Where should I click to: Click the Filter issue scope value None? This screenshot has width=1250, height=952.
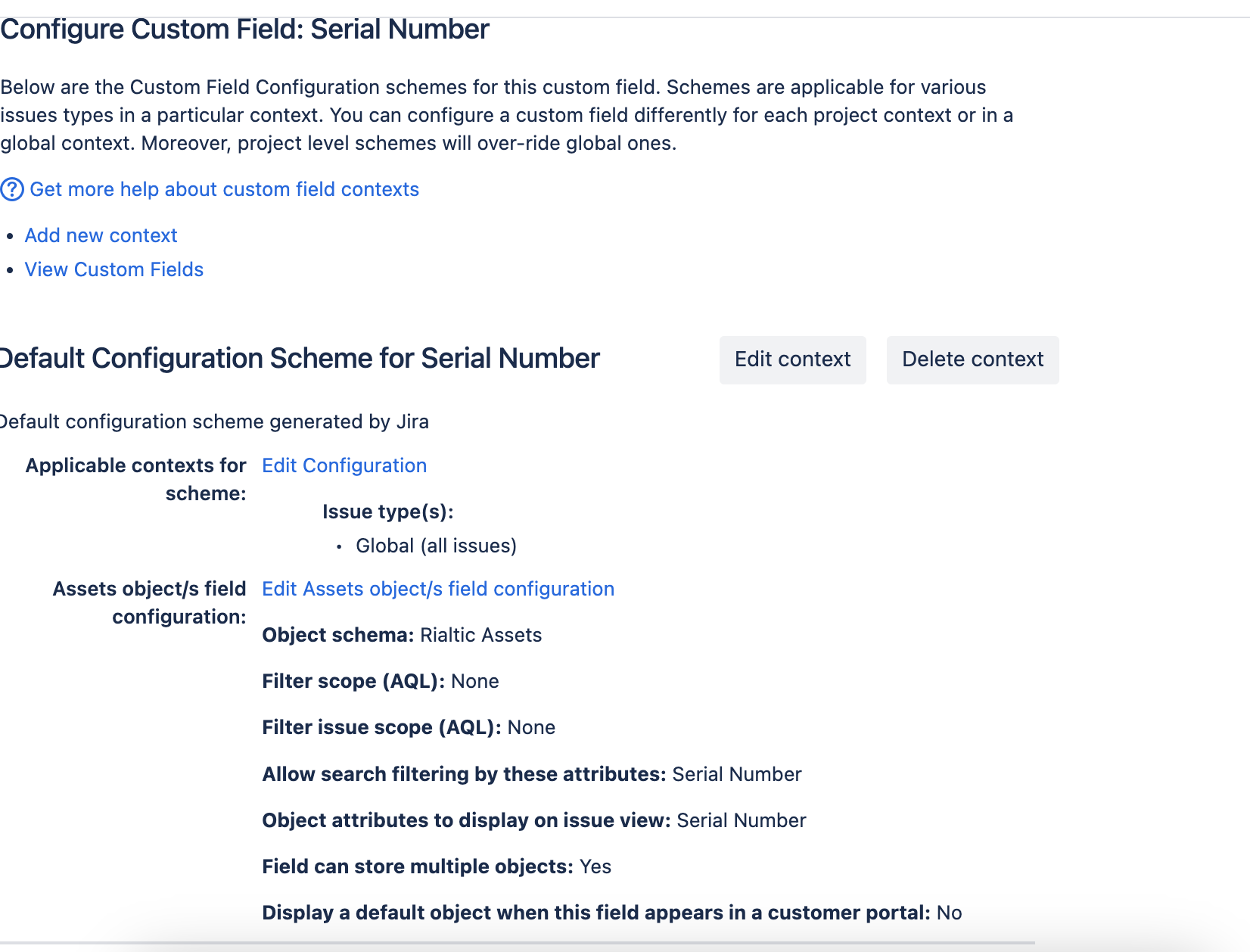click(x=531, y=727)
